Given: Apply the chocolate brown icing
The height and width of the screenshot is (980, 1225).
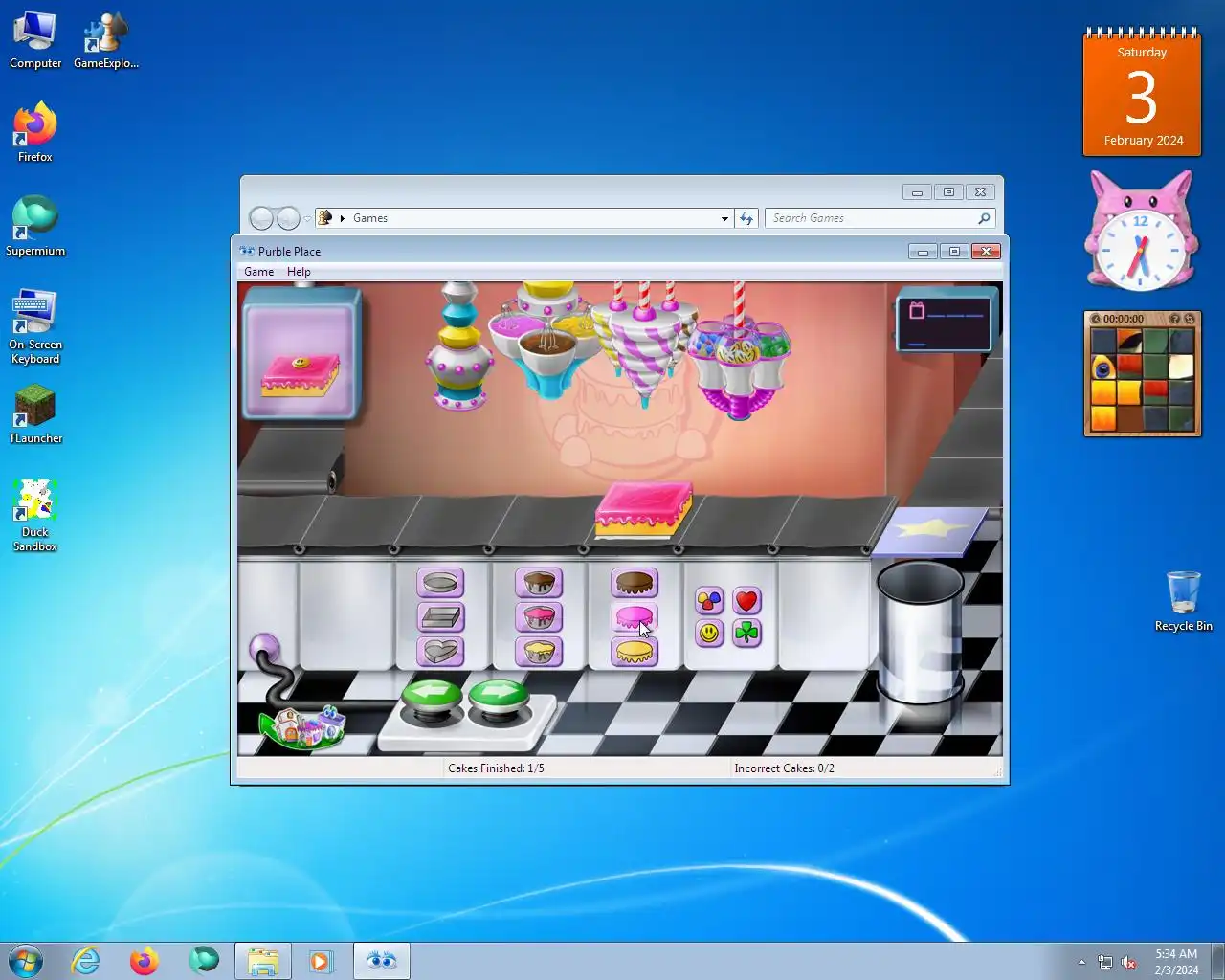Looking at the screenshot, I should click(x=635, y=583).
